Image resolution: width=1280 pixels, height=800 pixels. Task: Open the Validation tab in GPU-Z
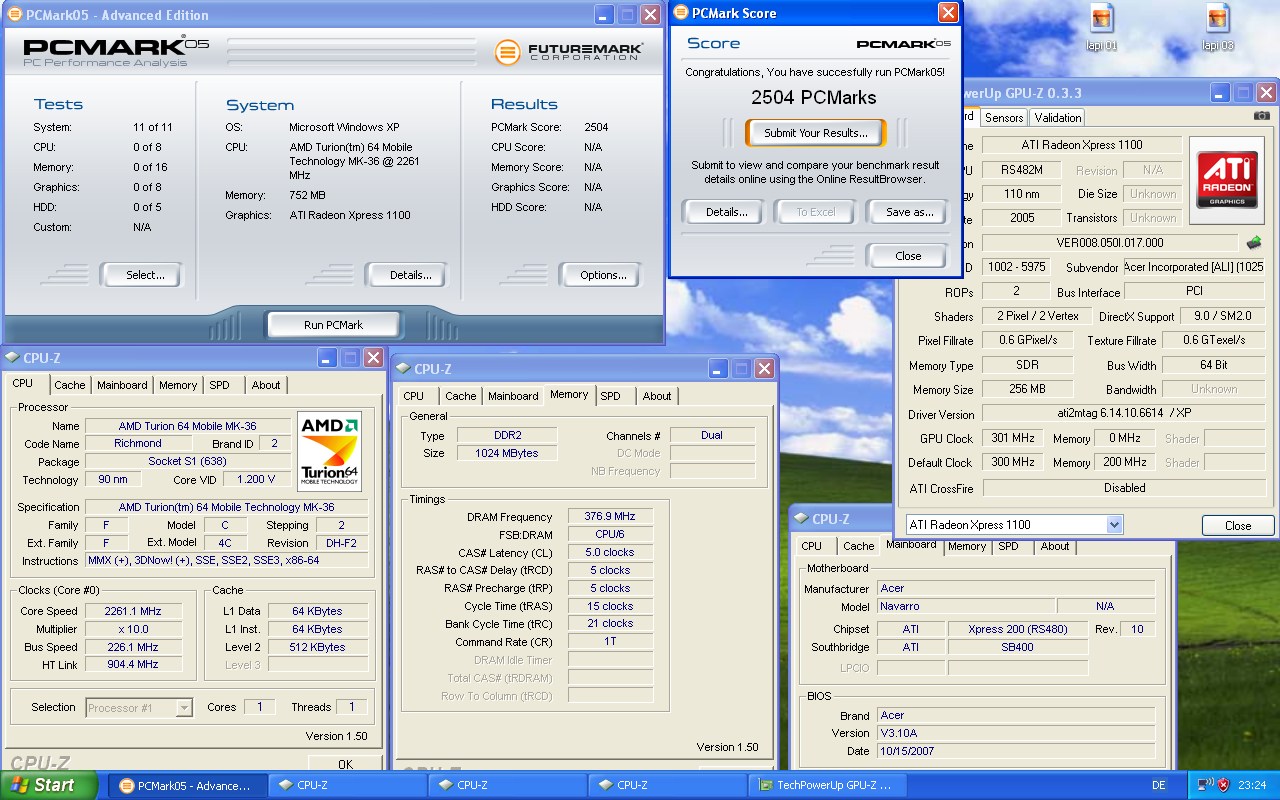(x=1057, y=118)
